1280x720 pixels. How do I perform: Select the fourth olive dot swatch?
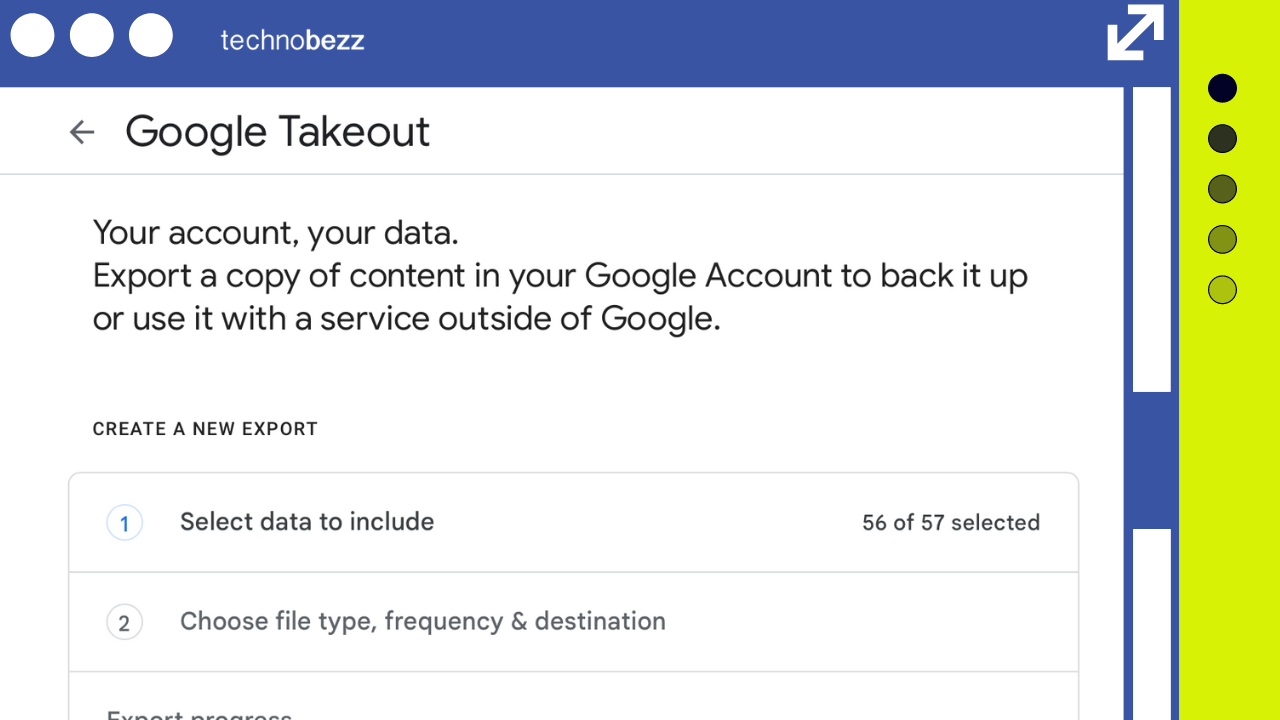1222,239
